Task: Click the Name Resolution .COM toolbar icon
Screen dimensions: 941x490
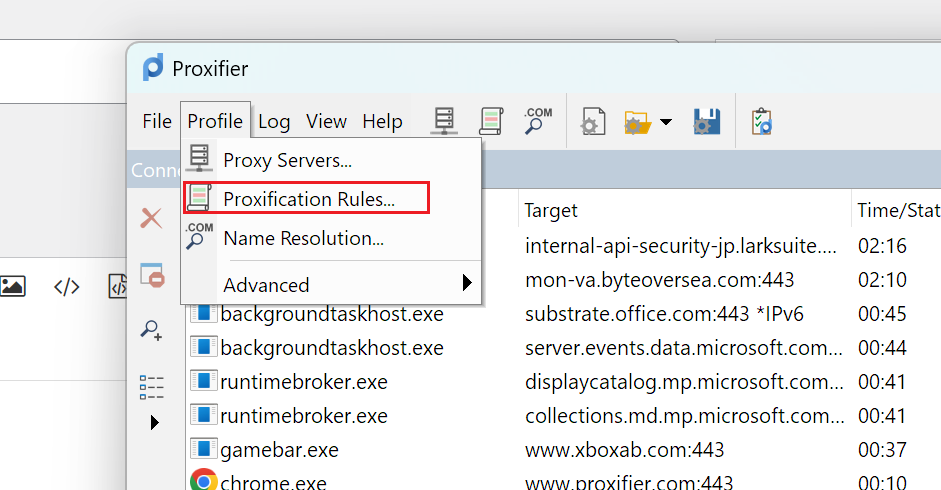Action: pos(538,121)
